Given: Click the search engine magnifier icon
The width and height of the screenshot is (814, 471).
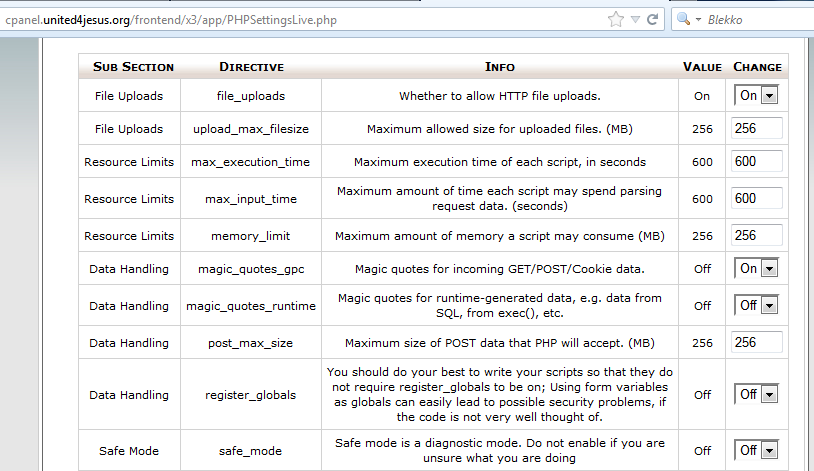Looking at the screenshot, I should [686, 19].
